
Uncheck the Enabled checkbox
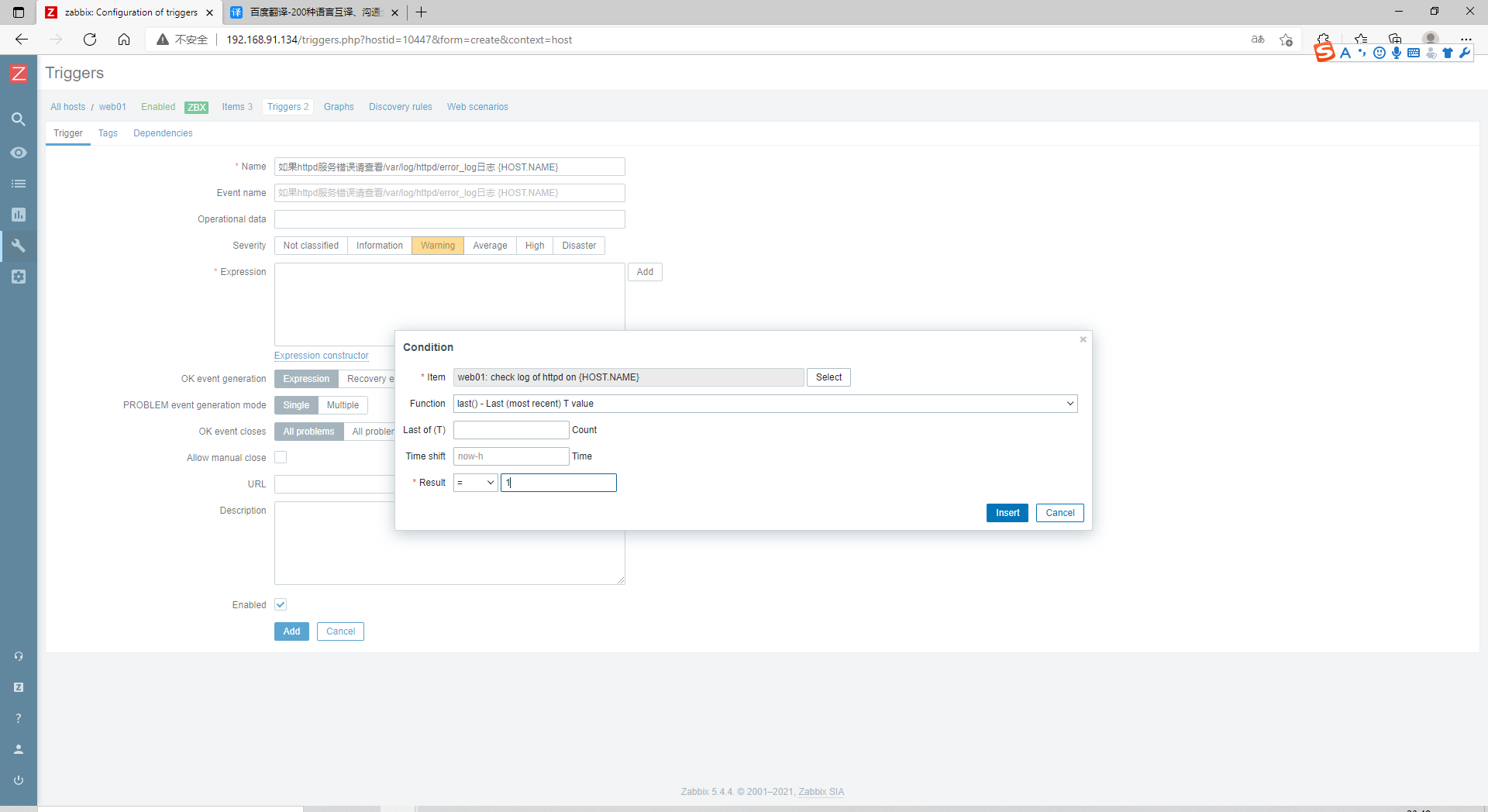281,604
